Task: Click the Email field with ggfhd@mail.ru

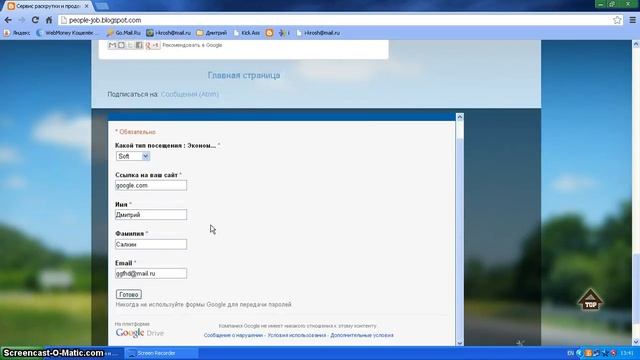Action: tap(151, 273)
